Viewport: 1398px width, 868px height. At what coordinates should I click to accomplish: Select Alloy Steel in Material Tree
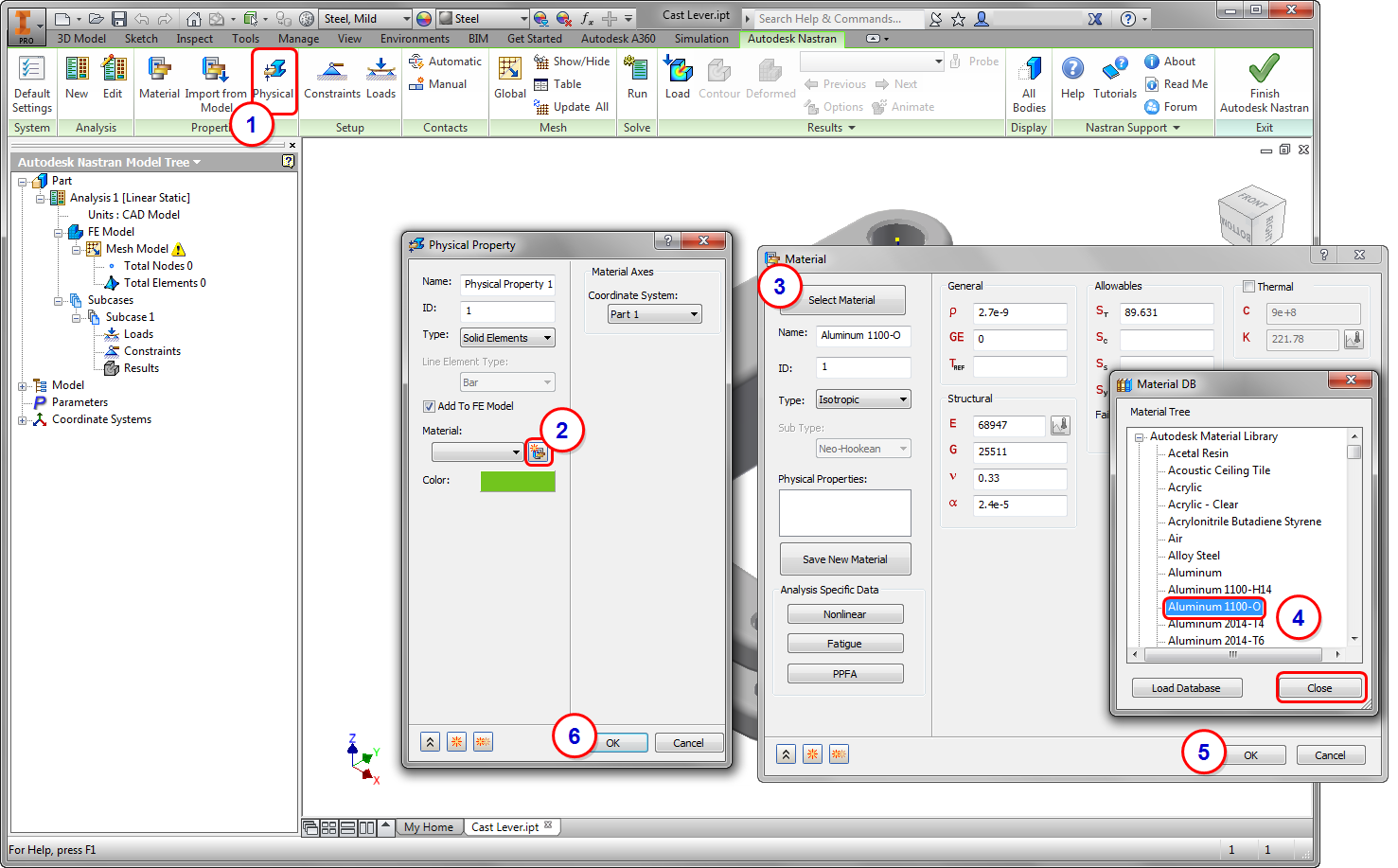1194,556
